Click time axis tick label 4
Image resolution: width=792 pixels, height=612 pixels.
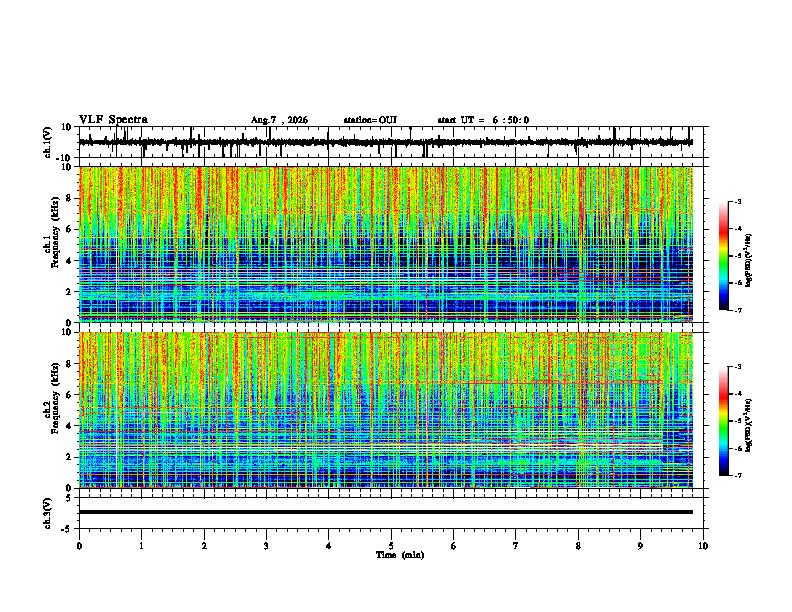coord(329,546)
